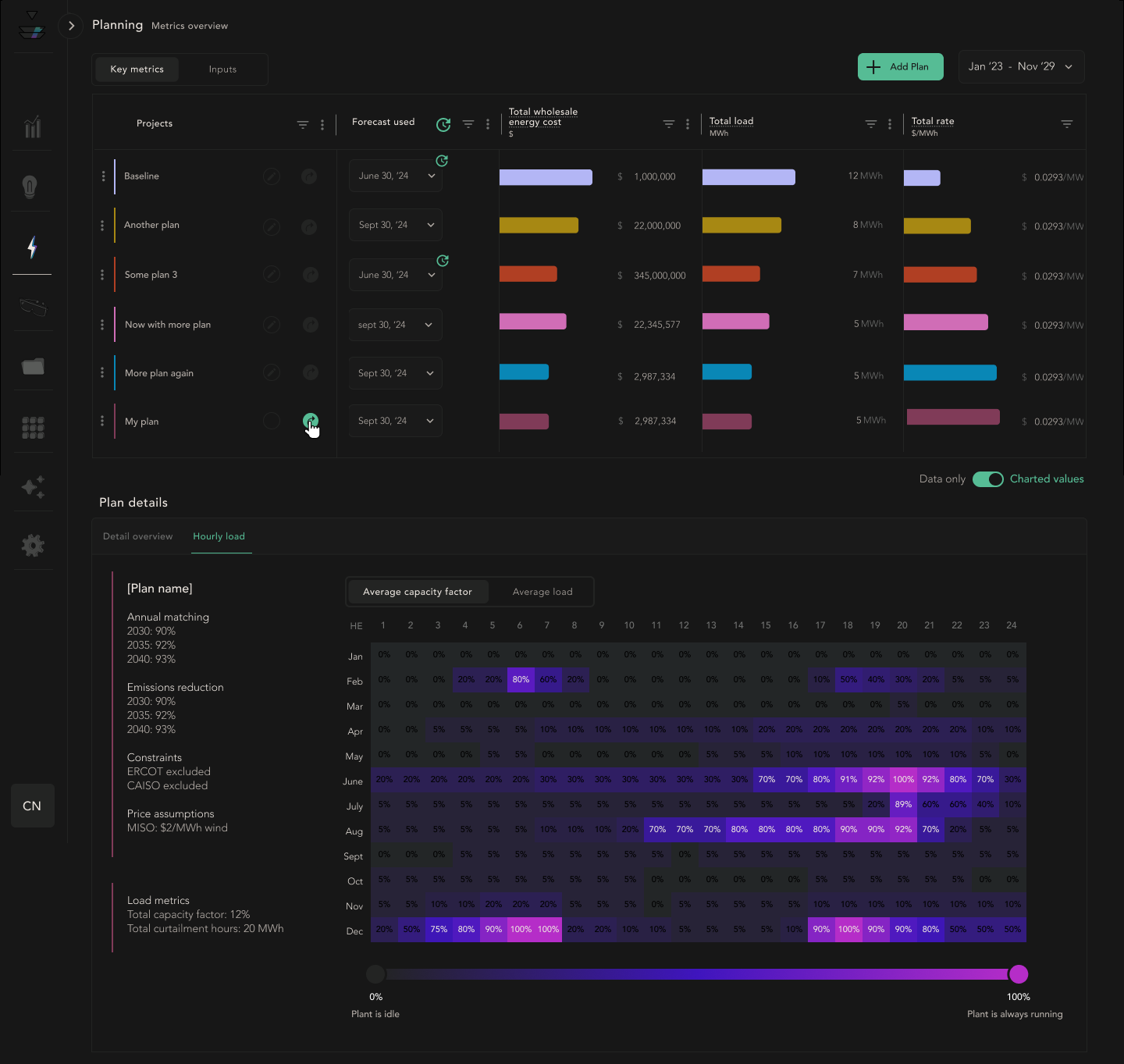Toggle the Data only / Charted values switch
1124x1064 pixels.
click(988, 479)
